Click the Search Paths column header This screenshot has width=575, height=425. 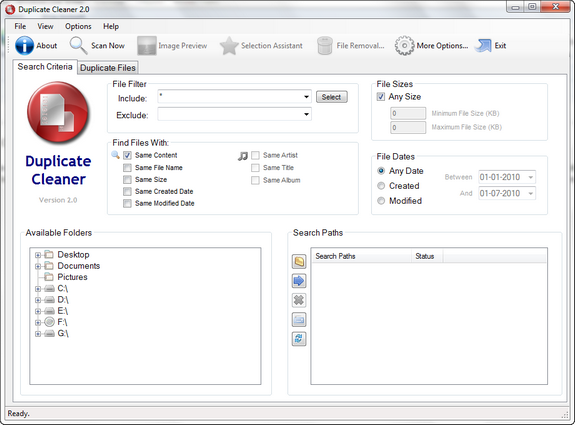tap(361, 256)
